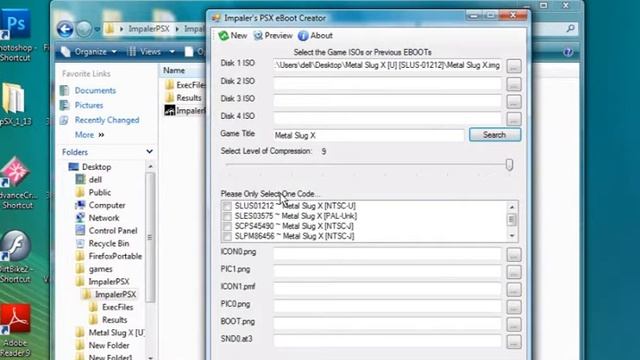Viewport: 640px width, 360px height.
Task: Open Results folder in file list
Action: point(184,98)
